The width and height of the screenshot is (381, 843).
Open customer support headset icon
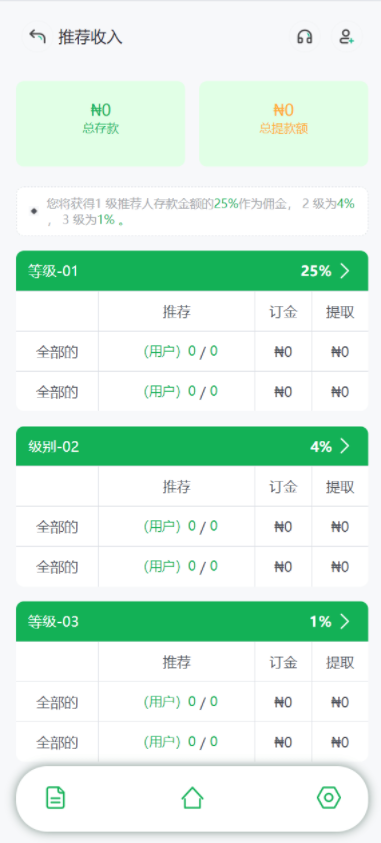coord(305,37)
